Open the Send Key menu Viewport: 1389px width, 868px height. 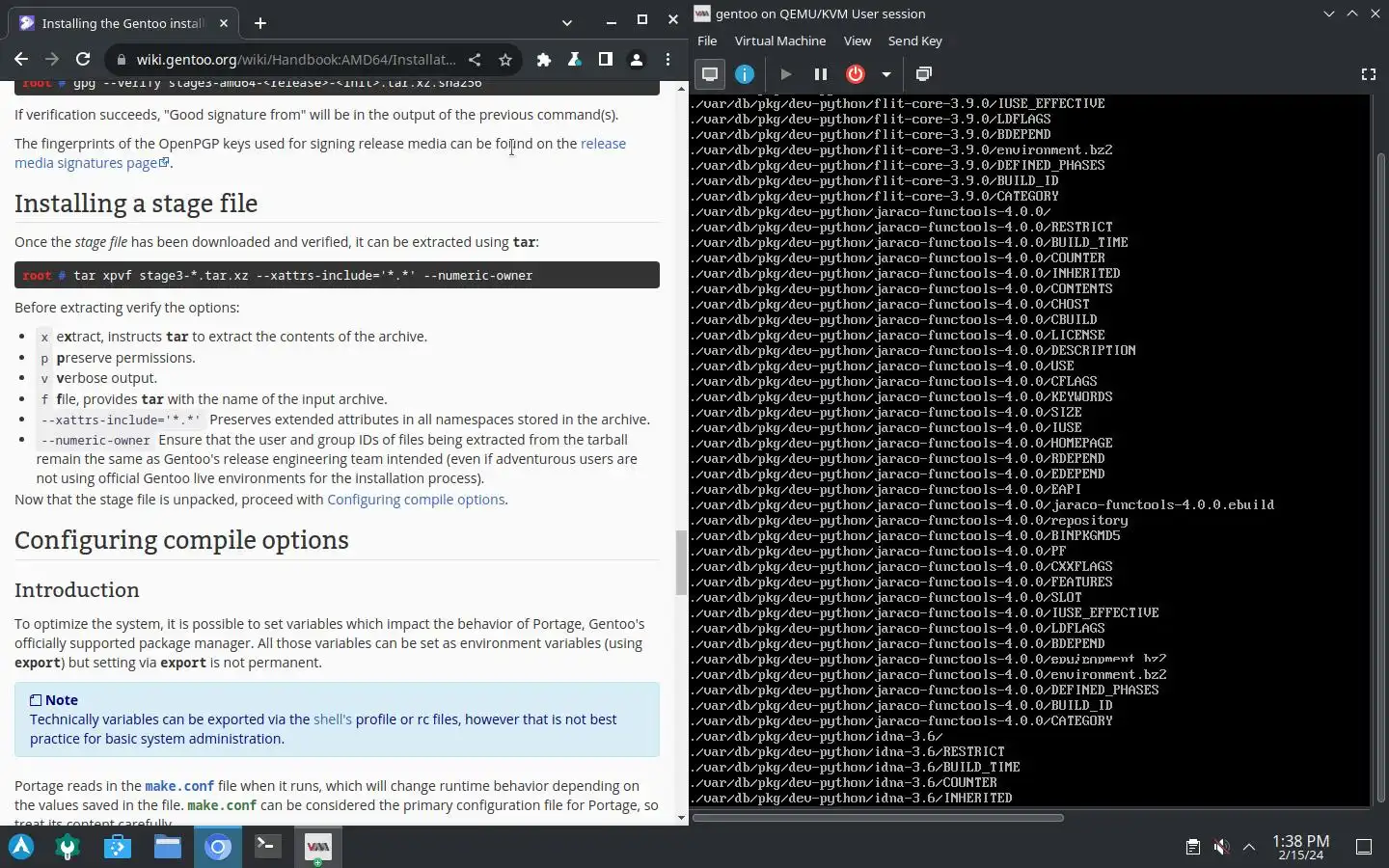click(x=914, y=41)
